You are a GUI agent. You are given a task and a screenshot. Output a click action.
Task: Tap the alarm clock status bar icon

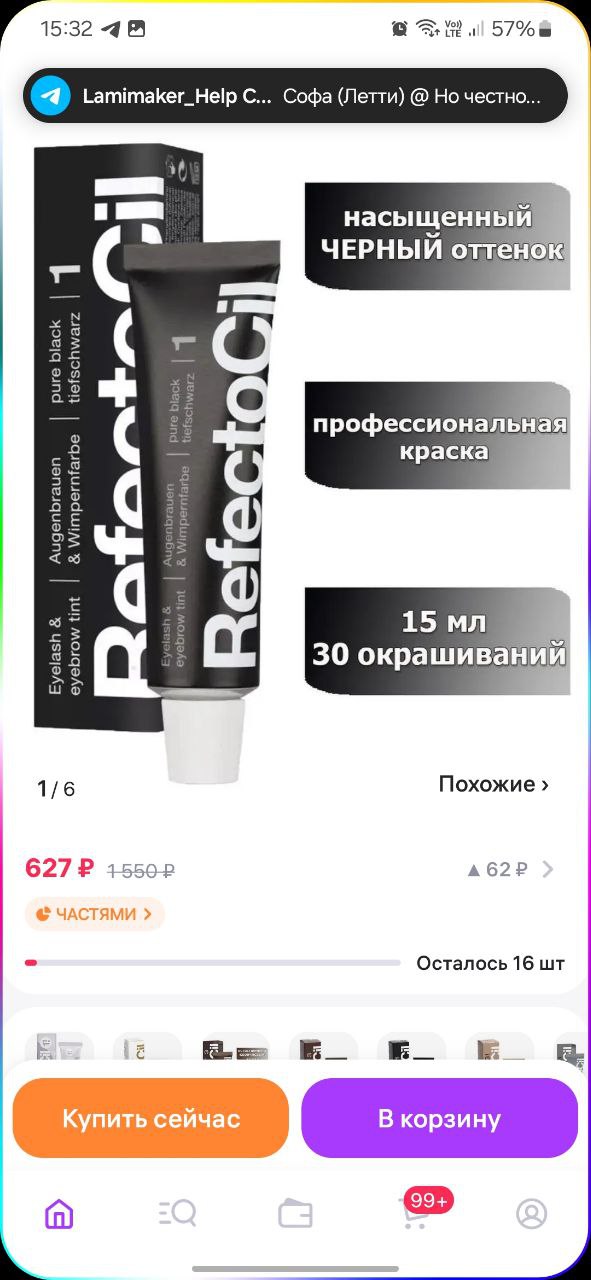tap(399, 29)
